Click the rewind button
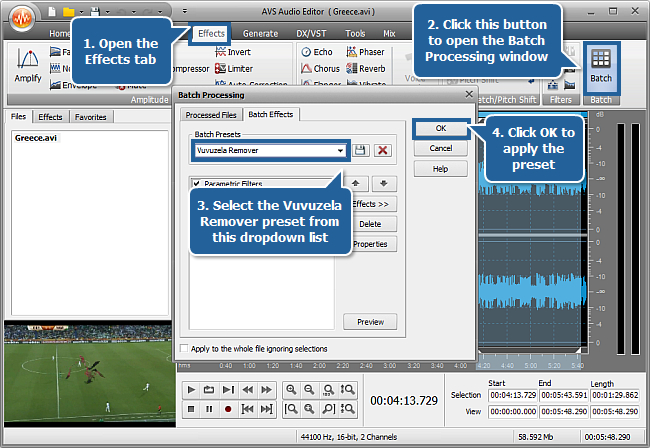 pyautogui.click(x=247, y=390)
